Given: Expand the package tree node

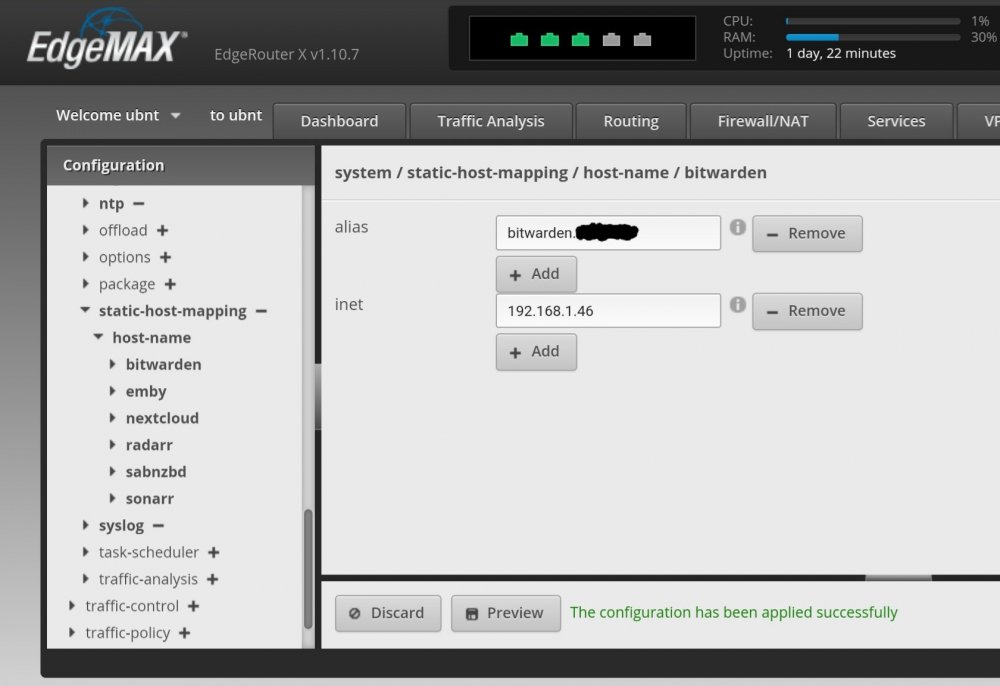Looking at the screenshot, I should 85,284.
